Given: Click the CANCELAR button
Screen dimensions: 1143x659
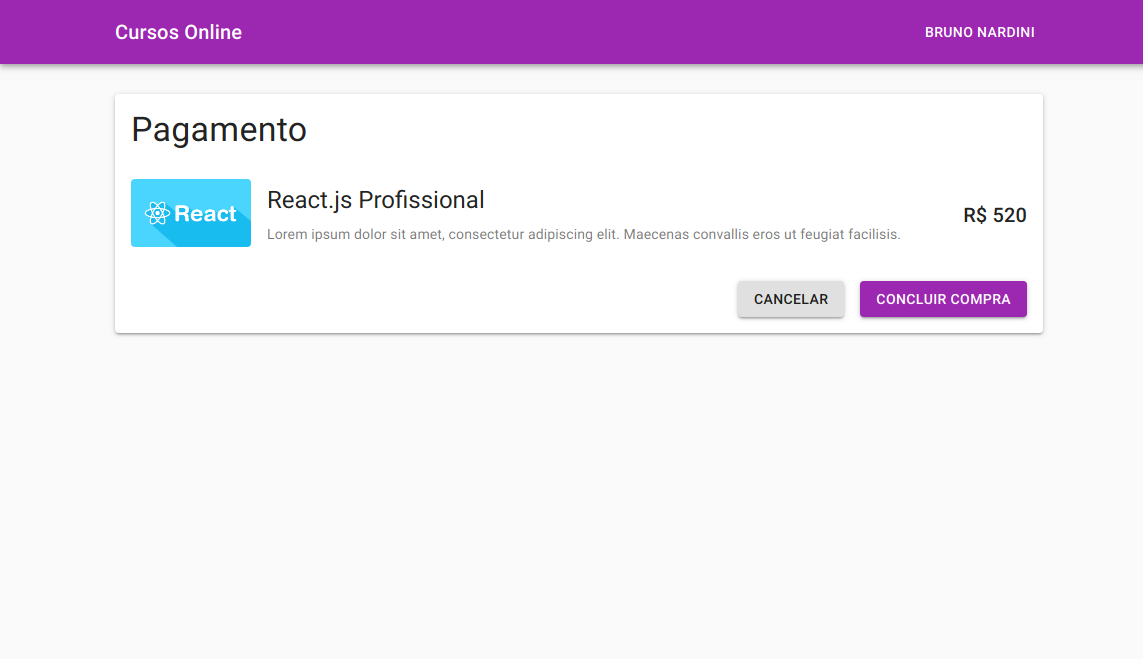Looking at the screenshot, I should [791, 299].
